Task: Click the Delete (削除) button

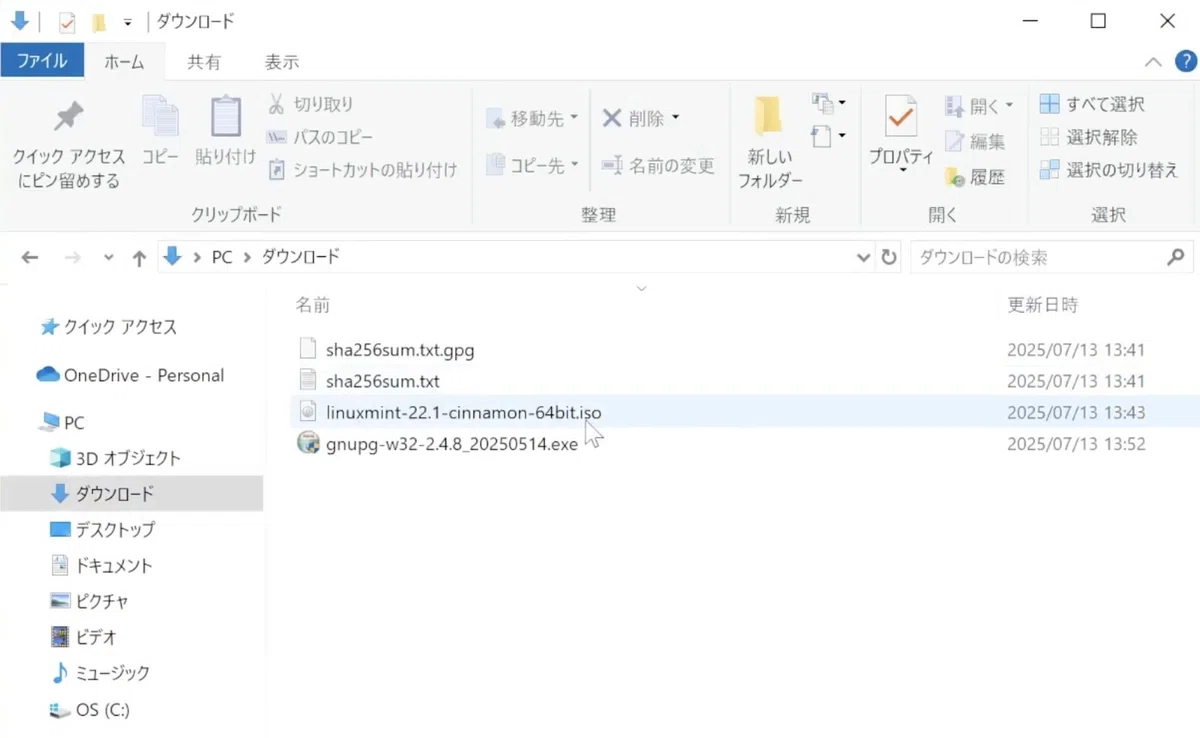Action: coord(633,119)
